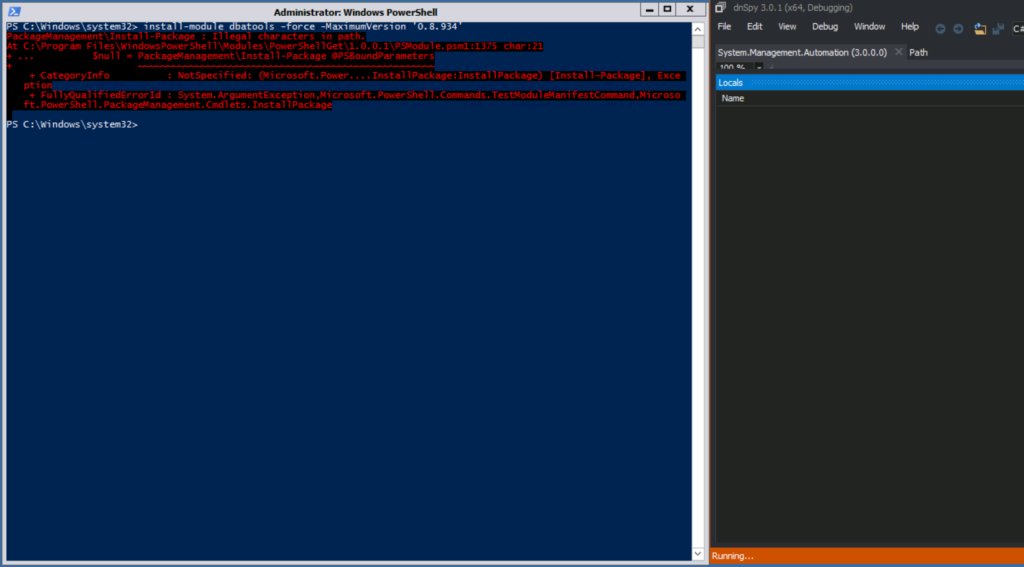Click the dnSpy navigate back arrow
Image resolution: width=1024 pixels, height=567 pixels.
(940, 28)
